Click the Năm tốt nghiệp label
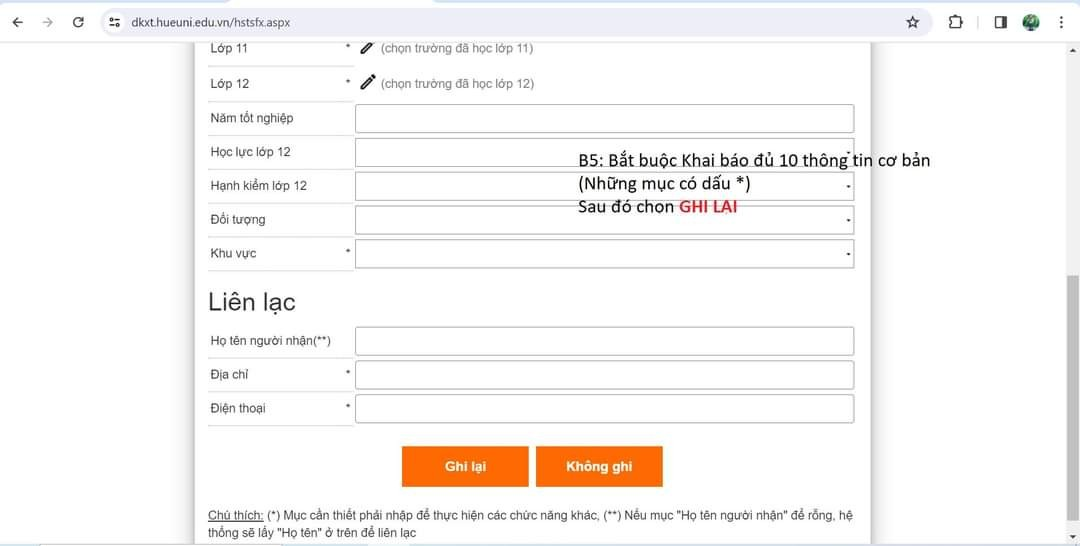Viewport: 1080px width, 546px height. click(x=252, y=118)
